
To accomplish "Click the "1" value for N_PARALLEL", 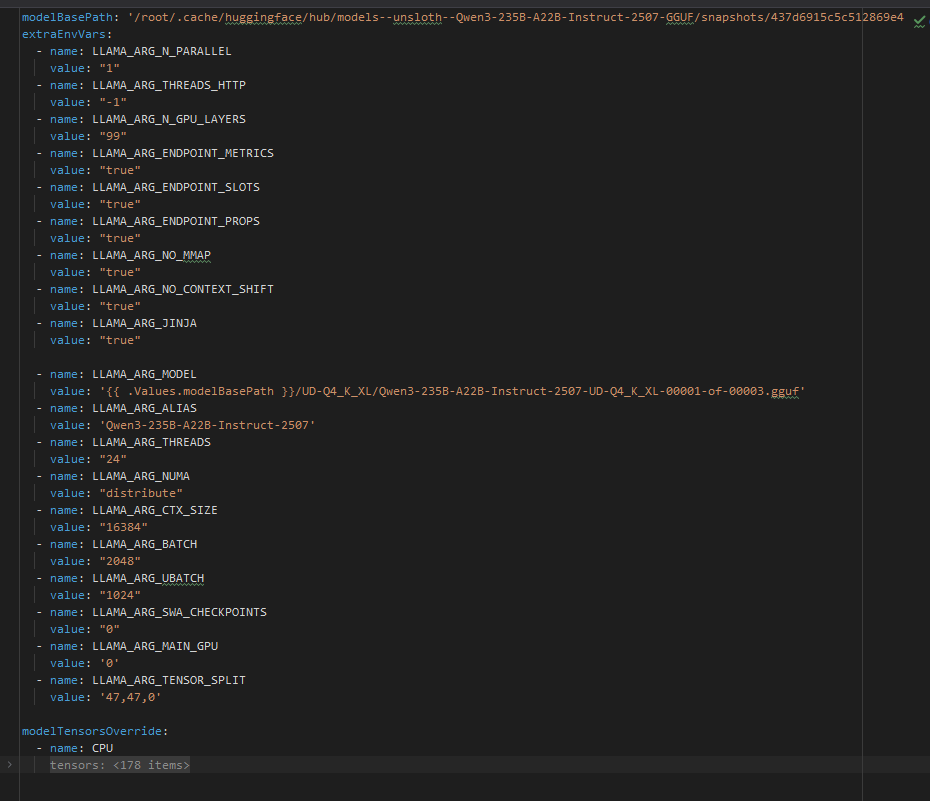I will (x=109, y=69).
